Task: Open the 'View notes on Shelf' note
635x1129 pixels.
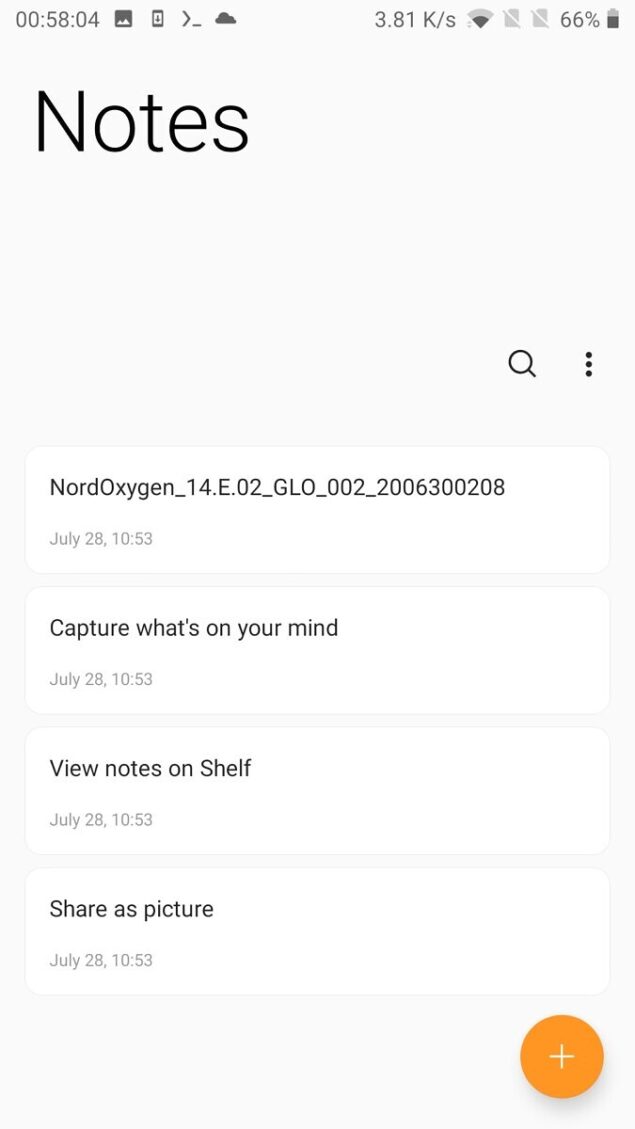Action: [150, 768]
